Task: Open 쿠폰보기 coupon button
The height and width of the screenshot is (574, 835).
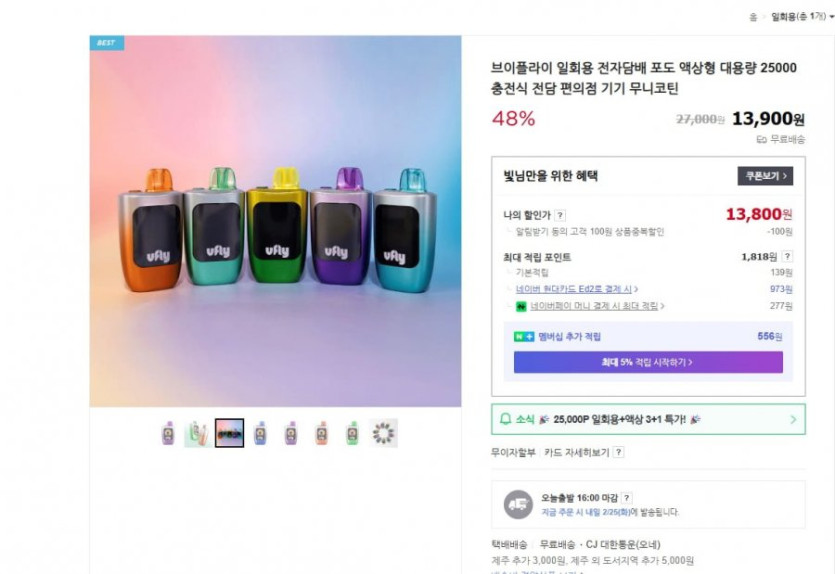Action: tap(765, 176)
